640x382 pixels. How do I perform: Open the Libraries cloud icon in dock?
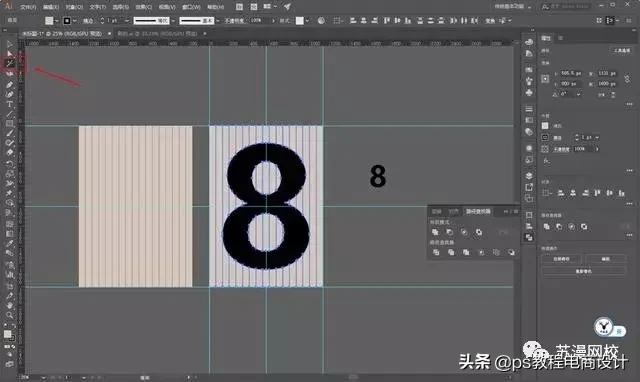(529, 42)
